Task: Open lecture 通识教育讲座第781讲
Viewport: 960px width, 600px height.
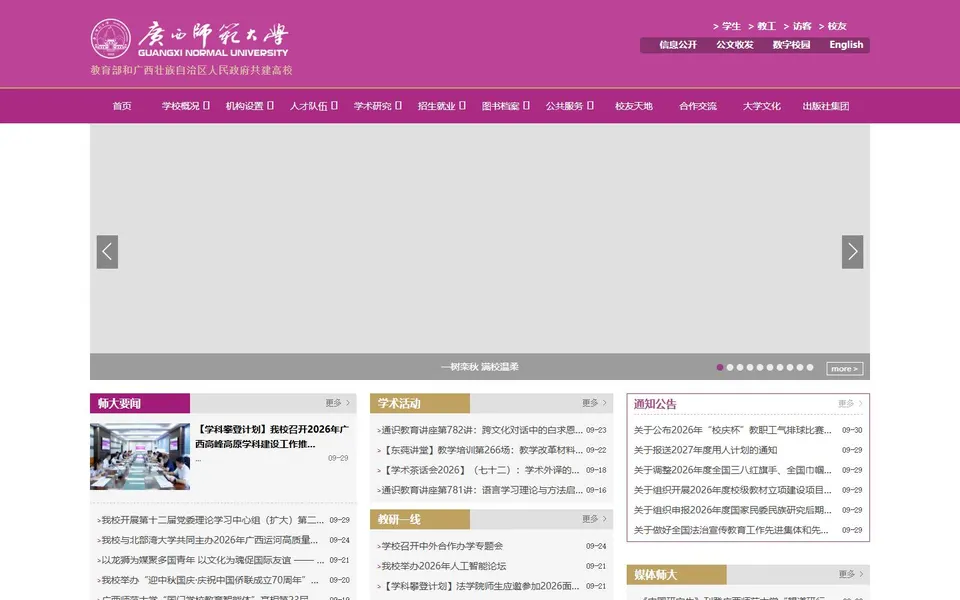Action: [480, 490]
